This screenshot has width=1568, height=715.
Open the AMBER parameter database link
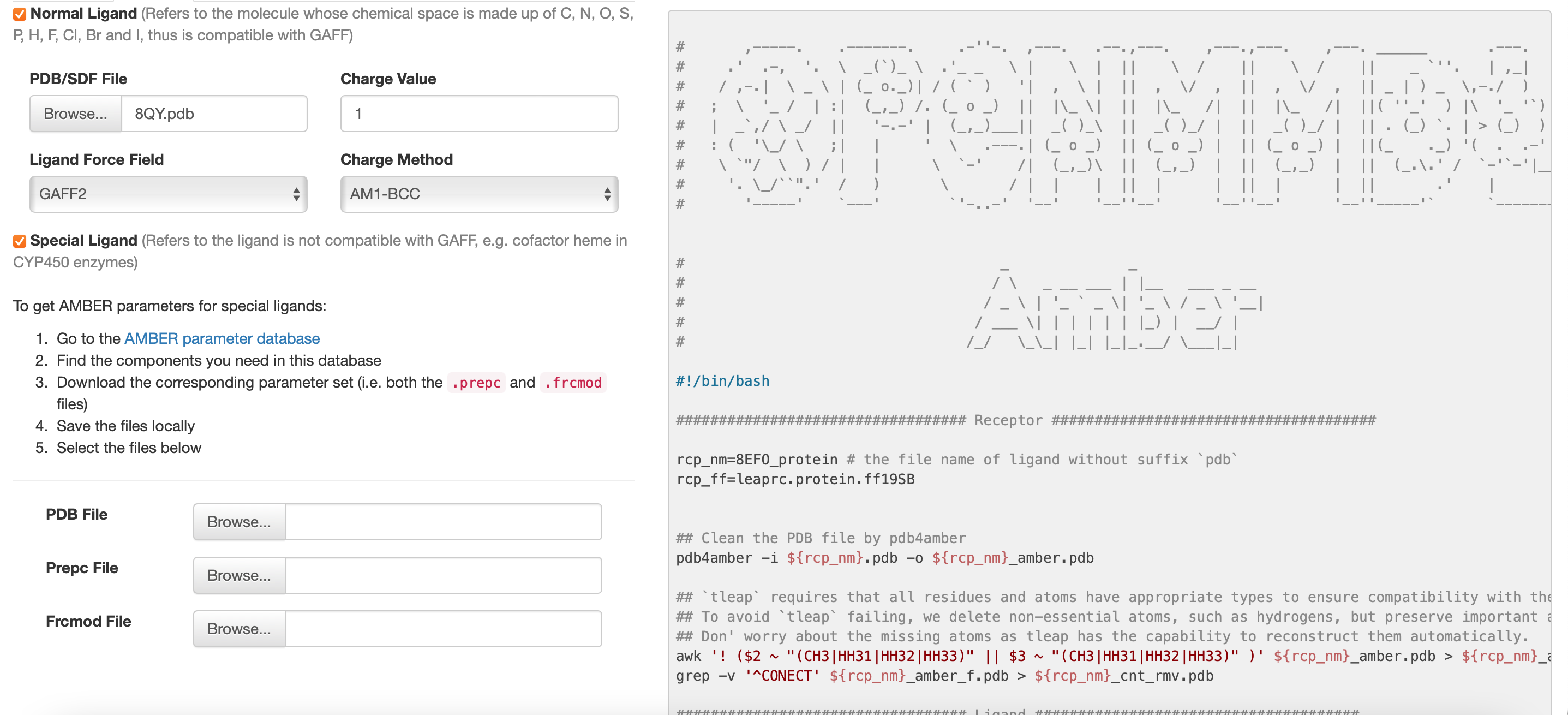(222, 338)
